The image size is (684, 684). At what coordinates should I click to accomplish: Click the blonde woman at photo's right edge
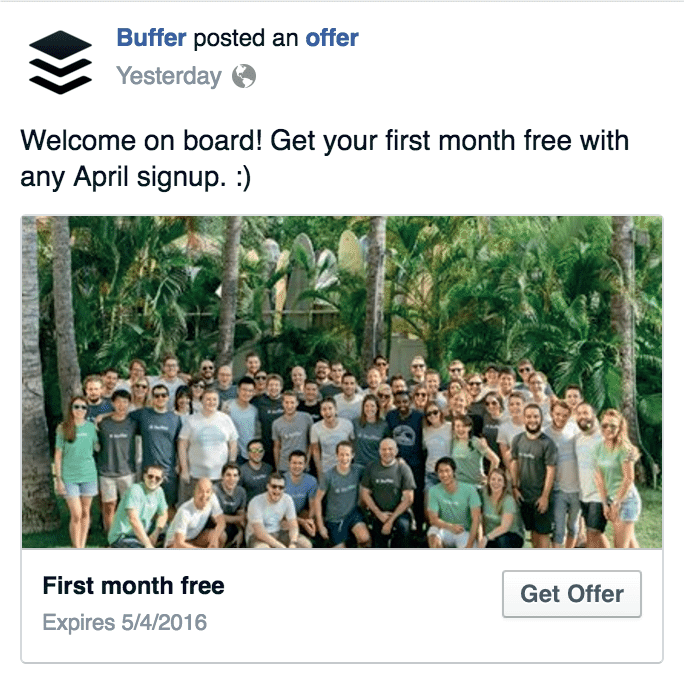click(617, 460)
